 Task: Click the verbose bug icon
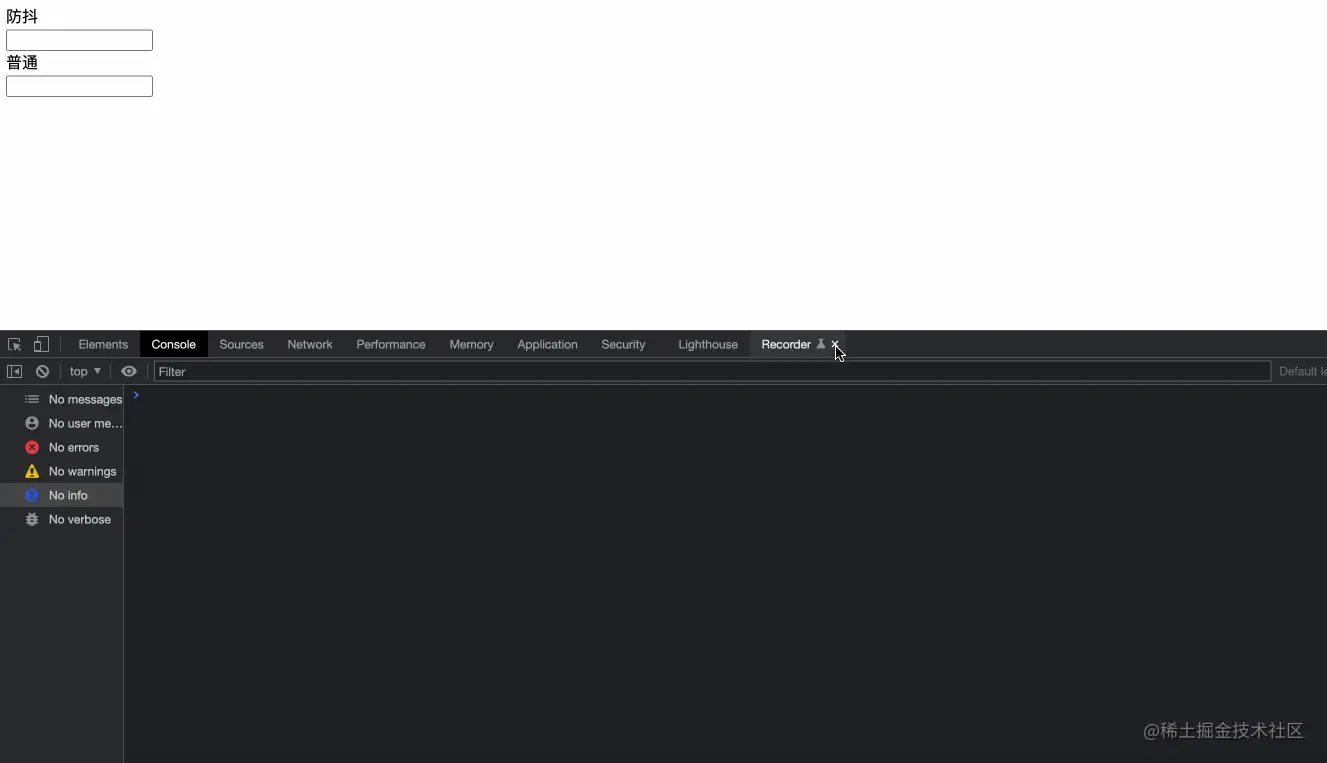(32, 519)
